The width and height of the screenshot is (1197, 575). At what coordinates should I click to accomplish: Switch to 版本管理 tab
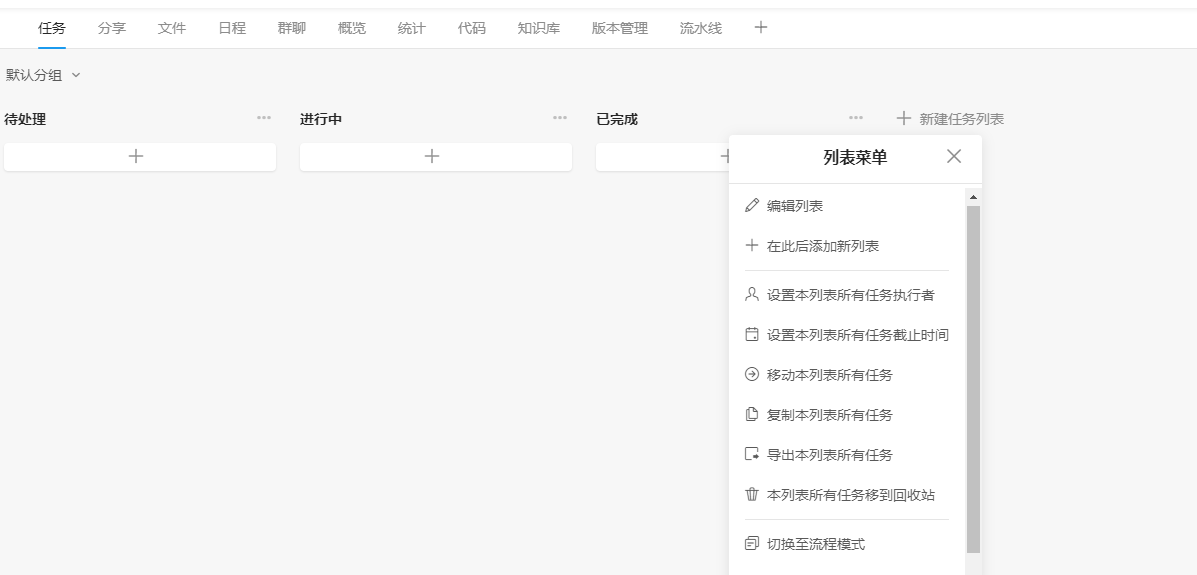(620, 28)
